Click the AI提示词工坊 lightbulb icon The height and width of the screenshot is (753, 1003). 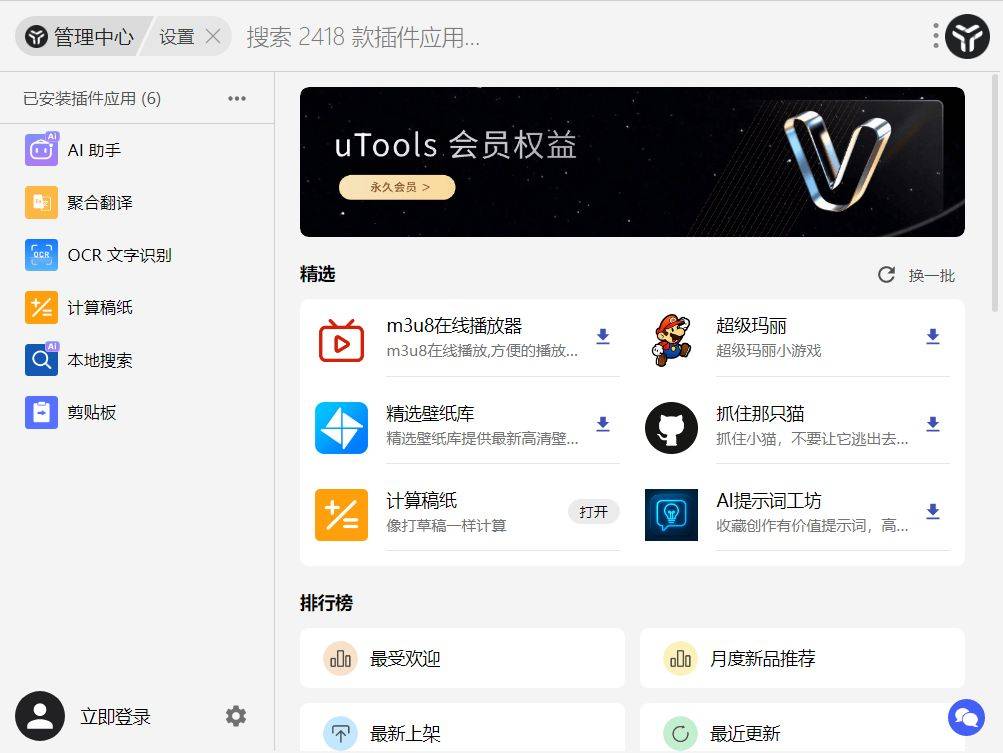pyautogui.click(x=672, y=515)
